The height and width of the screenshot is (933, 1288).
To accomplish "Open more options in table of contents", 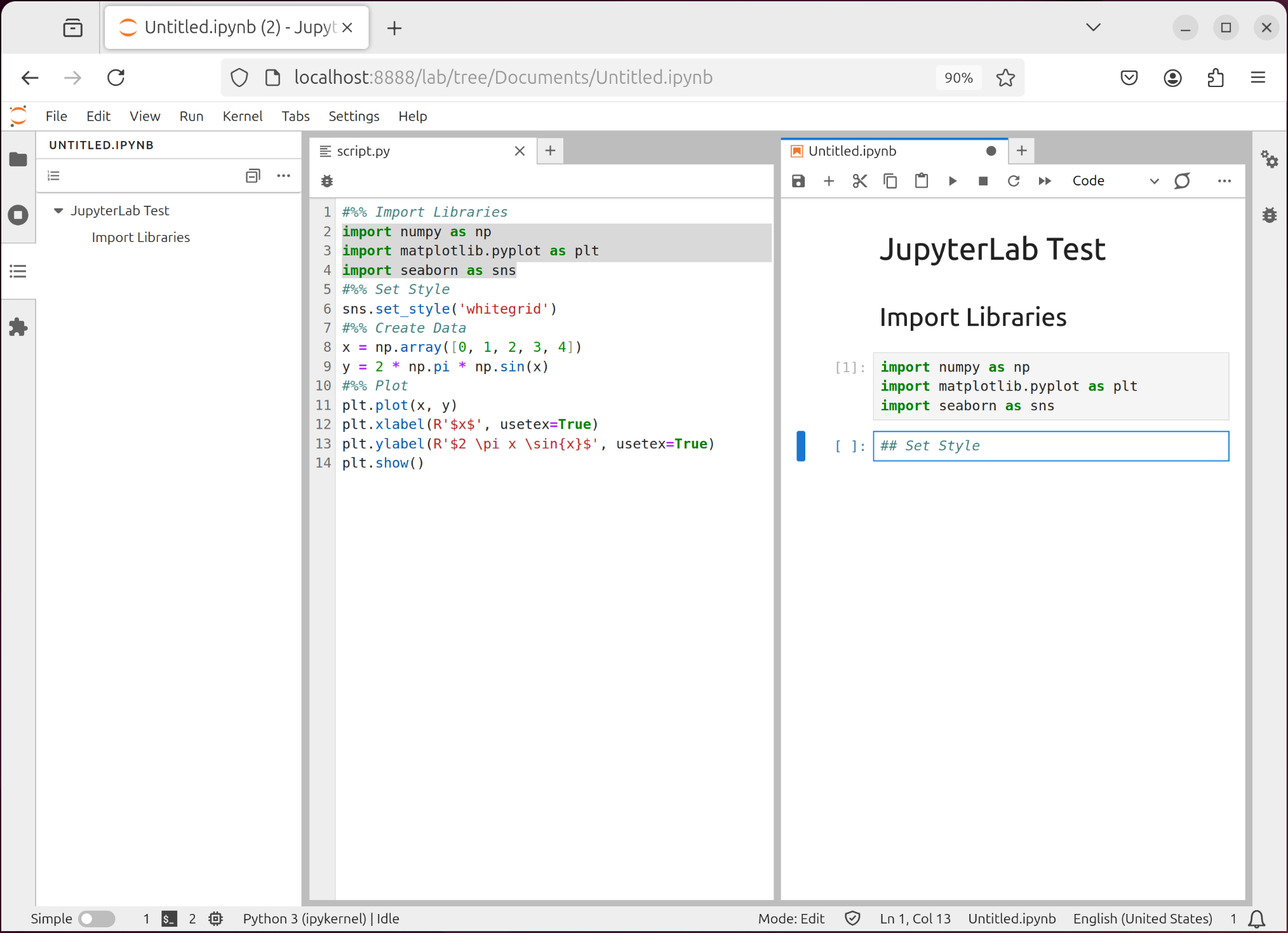I will point(283,176).
